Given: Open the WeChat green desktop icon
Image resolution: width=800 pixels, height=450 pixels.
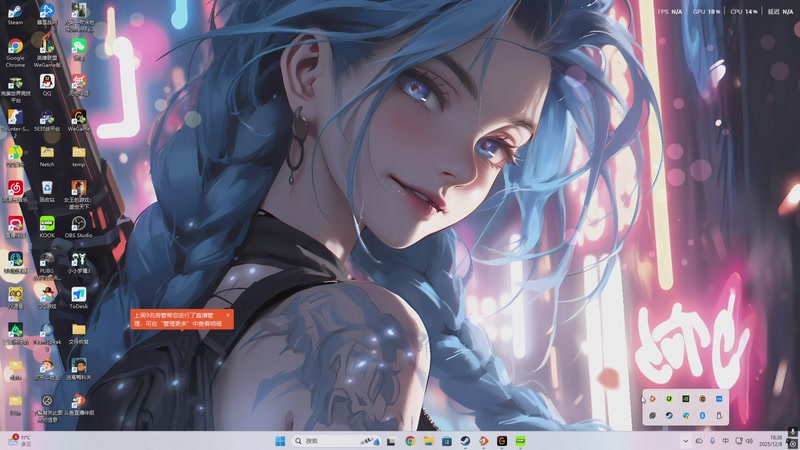Looking at the screenshot, I should click(x=79, y=49).
